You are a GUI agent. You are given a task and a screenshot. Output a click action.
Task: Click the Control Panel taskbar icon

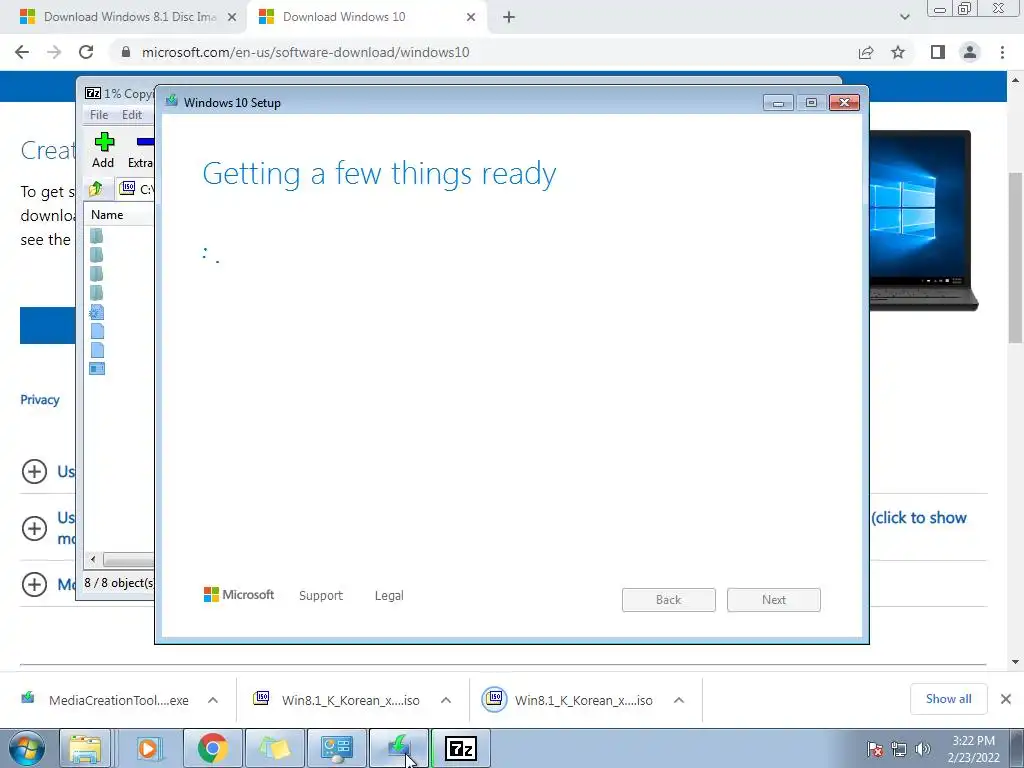point(336,748)
